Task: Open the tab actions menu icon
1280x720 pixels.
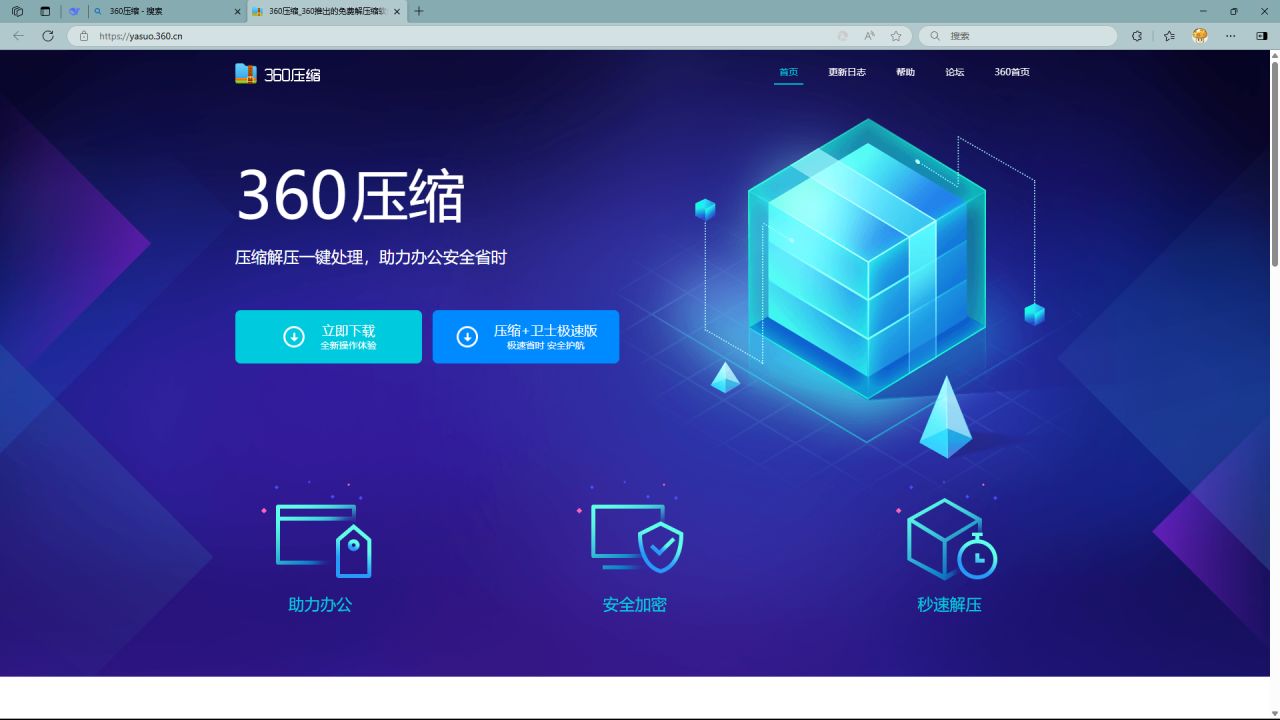Action: tap(45, 11)
